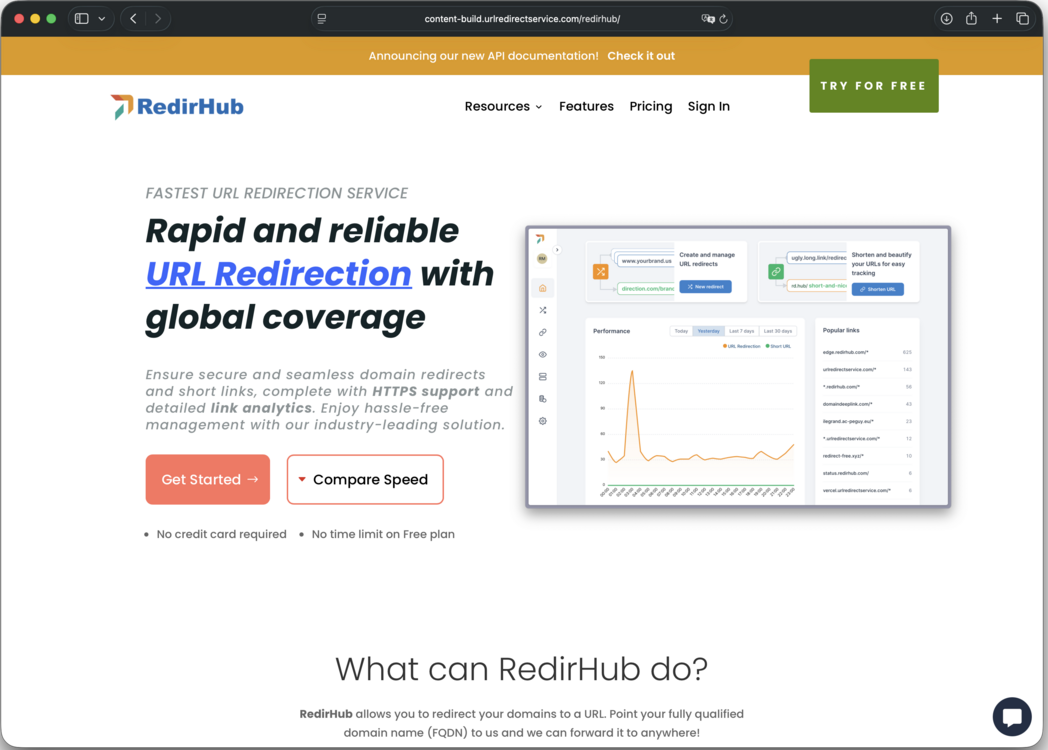Viewport: 1048px width, 750px height.
Task: Click the link chain icon in dashboard sidebar
Action: click(543, 332)
